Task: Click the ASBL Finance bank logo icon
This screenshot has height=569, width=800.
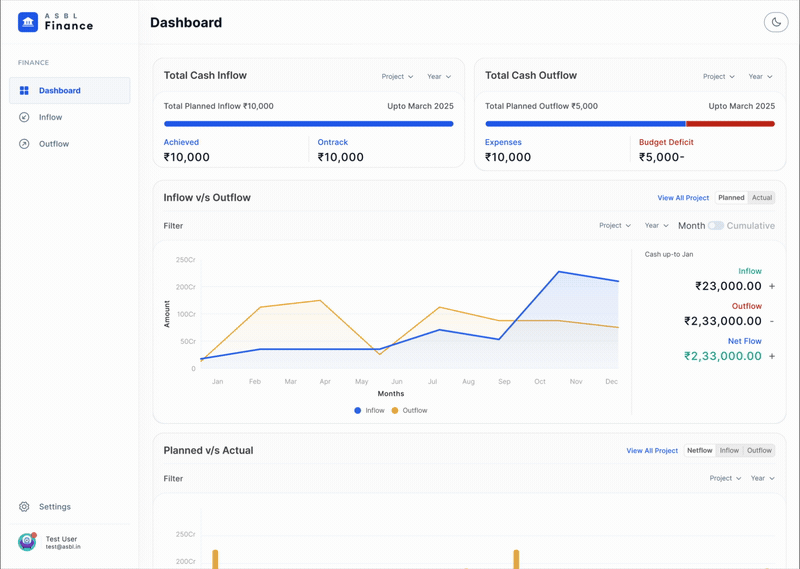Action: pyautogui.click(x=28, y=22)
